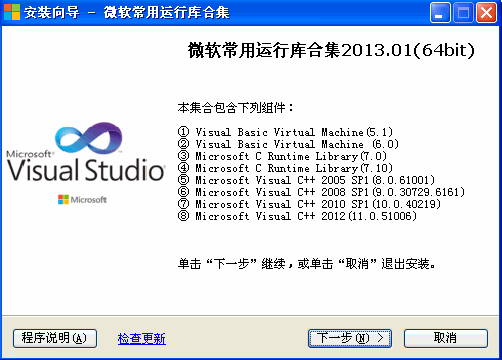Follow the 检查更新 link
This screenshot has height=360, width=502.
pos(142,339)
